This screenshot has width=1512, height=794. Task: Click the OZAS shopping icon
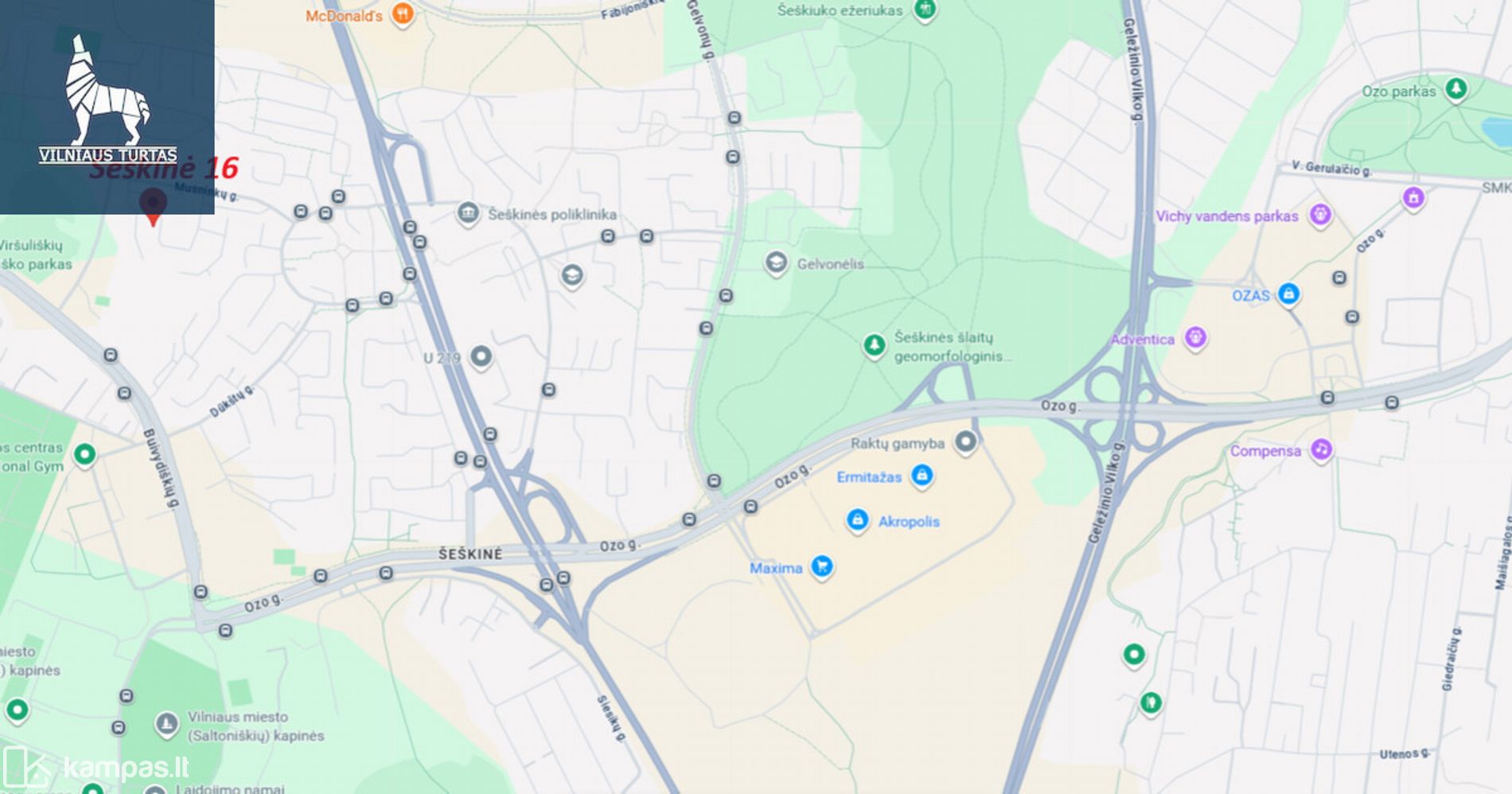(x=1288, y=294)
